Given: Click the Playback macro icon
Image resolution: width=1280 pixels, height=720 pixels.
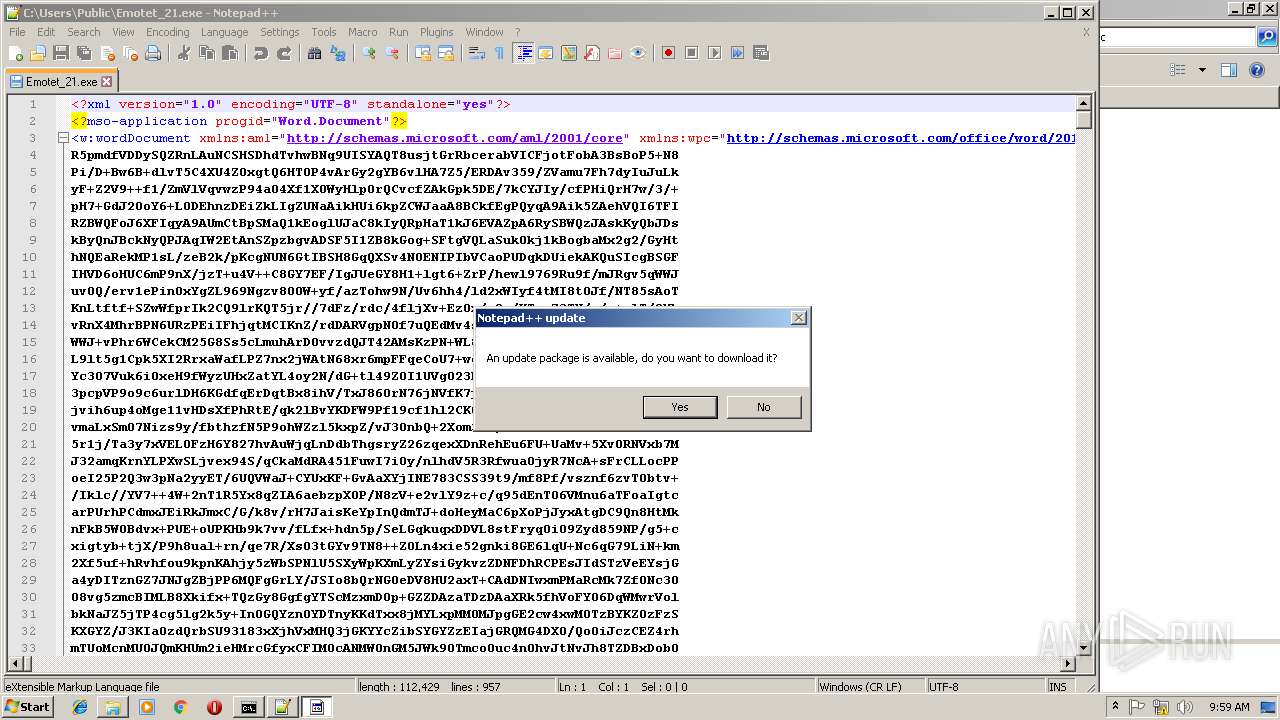Looking at the screenshot, I should tap(714, 53).
